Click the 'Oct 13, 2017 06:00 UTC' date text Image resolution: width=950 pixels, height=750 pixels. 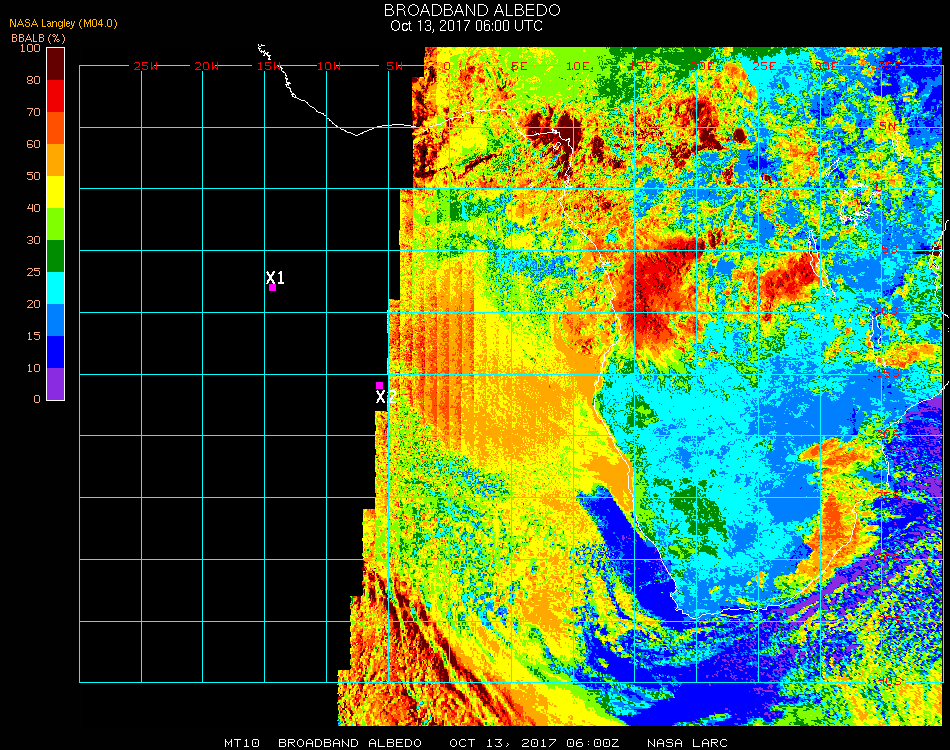pos(467,26)
